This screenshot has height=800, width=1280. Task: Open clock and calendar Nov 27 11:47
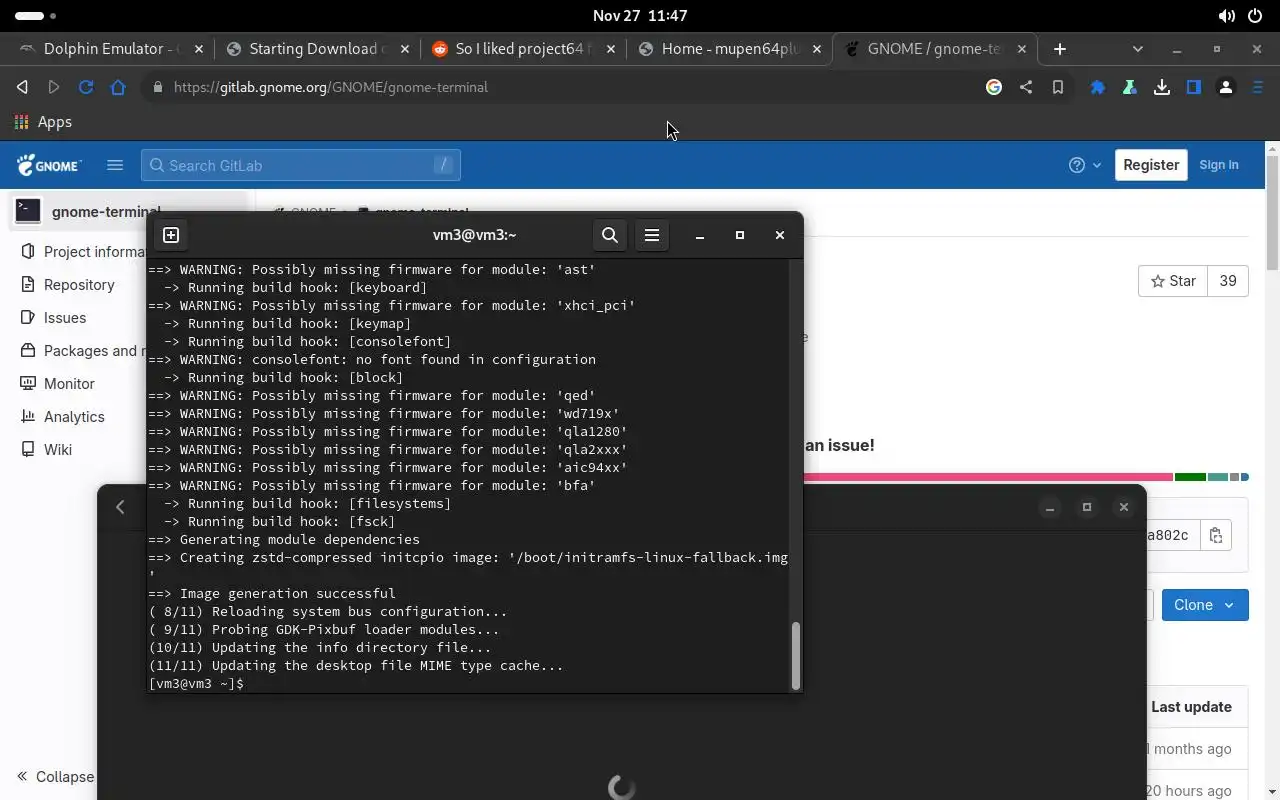click(x=640, y=16)
